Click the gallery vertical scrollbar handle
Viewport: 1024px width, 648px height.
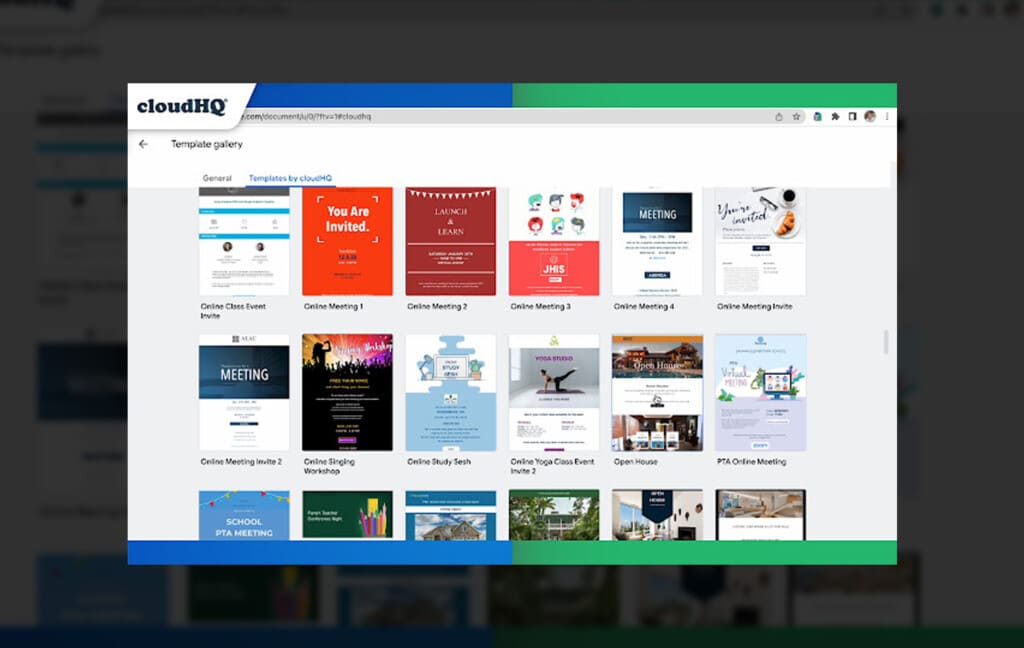886,342
